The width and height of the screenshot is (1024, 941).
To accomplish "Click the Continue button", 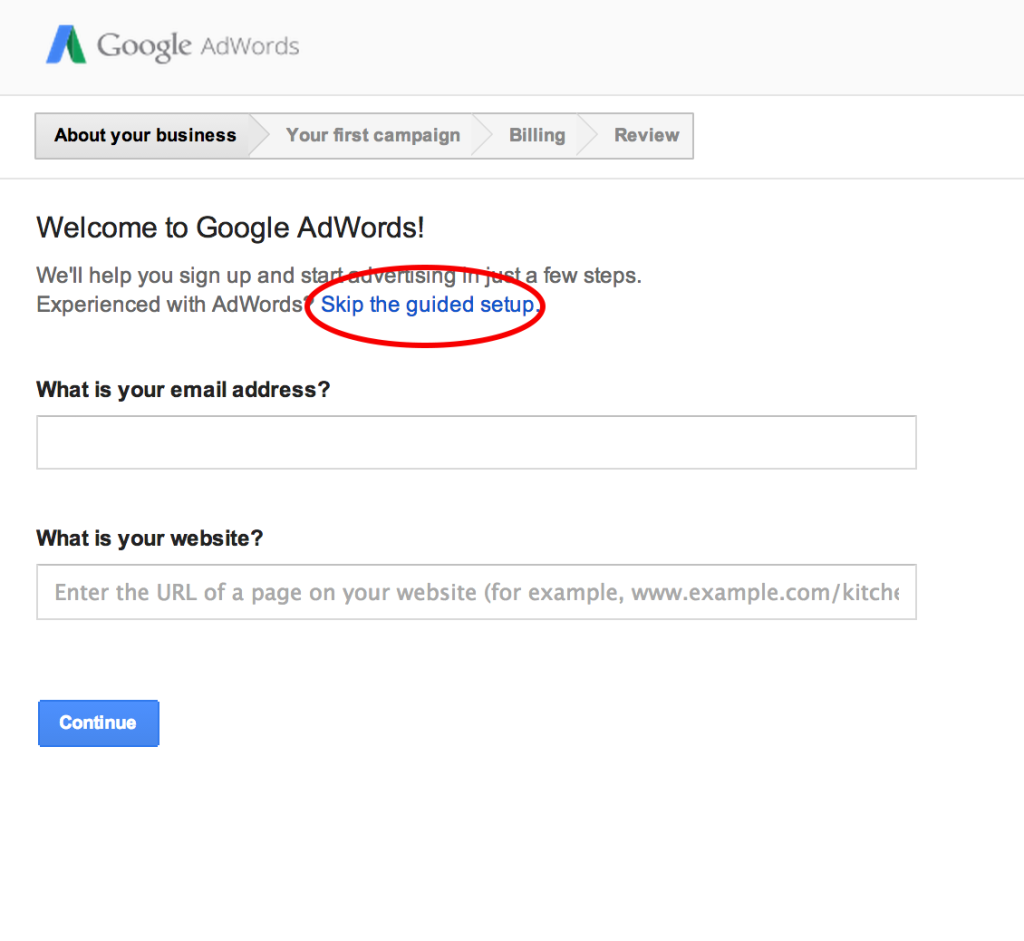I will click(x=99, y=723).
